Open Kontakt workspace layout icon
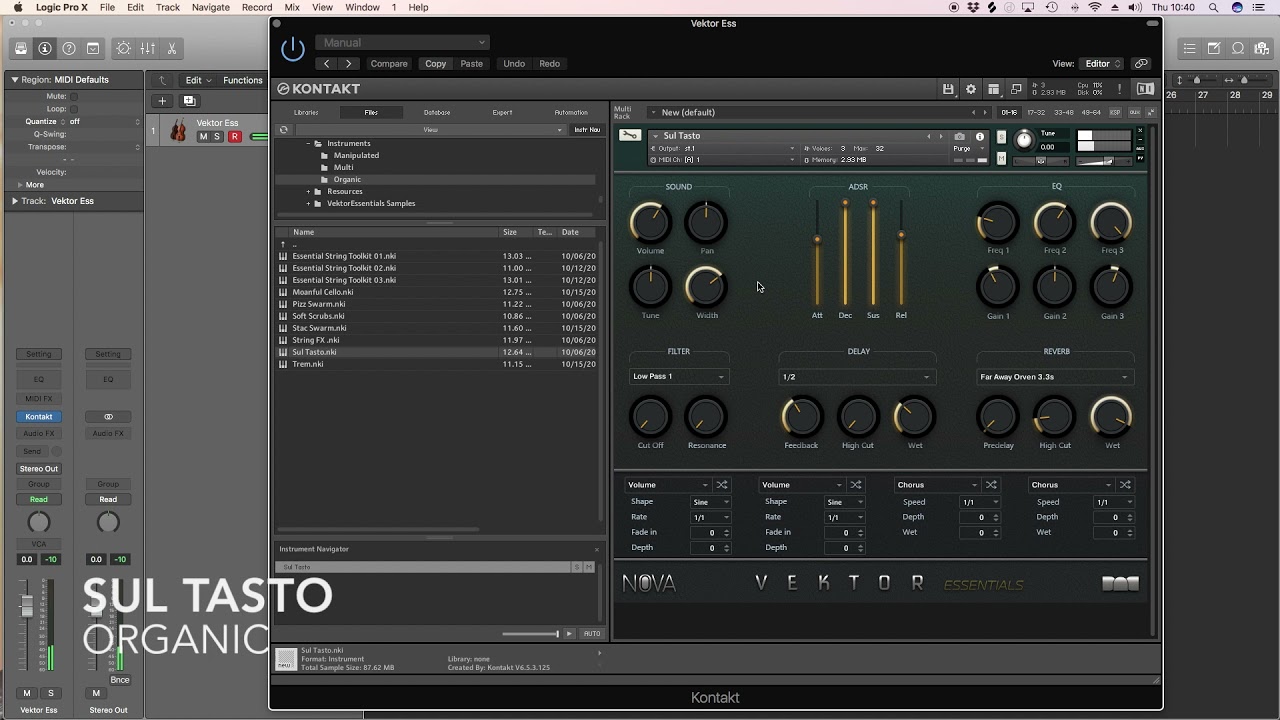The width and height of the screenshot is (1280, 720). point(993,89)
